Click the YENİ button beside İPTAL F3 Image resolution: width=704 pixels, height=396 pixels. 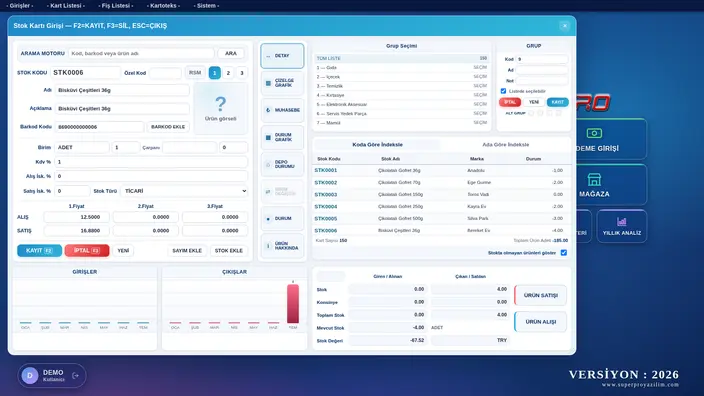123,251
